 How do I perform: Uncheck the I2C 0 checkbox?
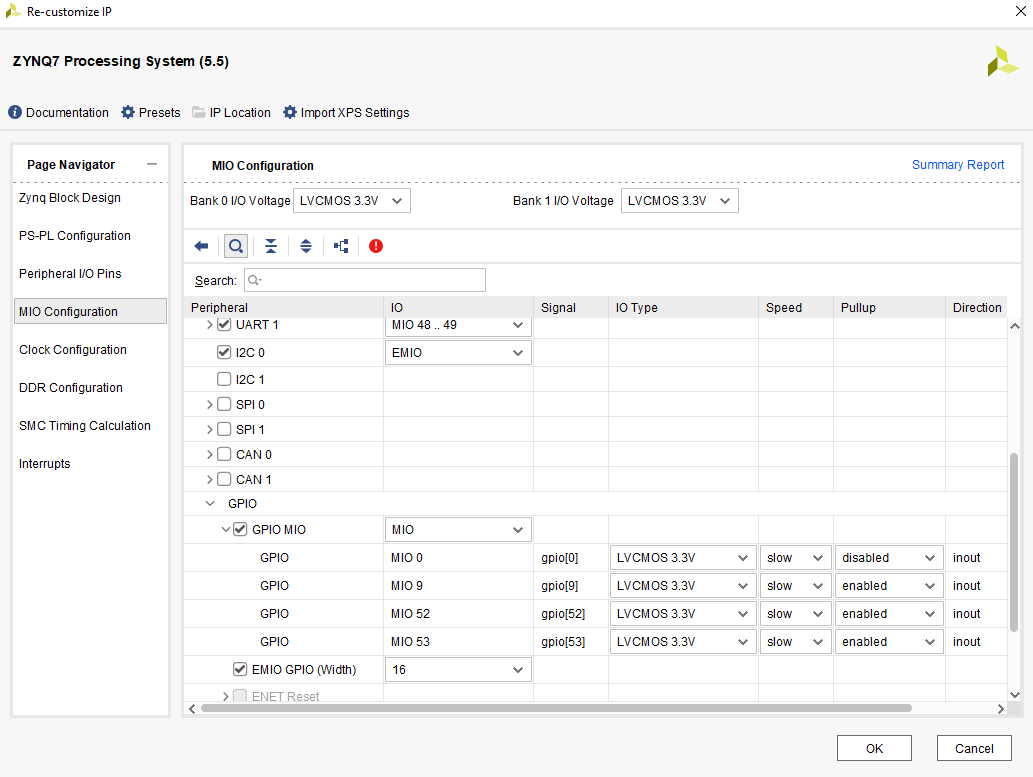(224, 352)
